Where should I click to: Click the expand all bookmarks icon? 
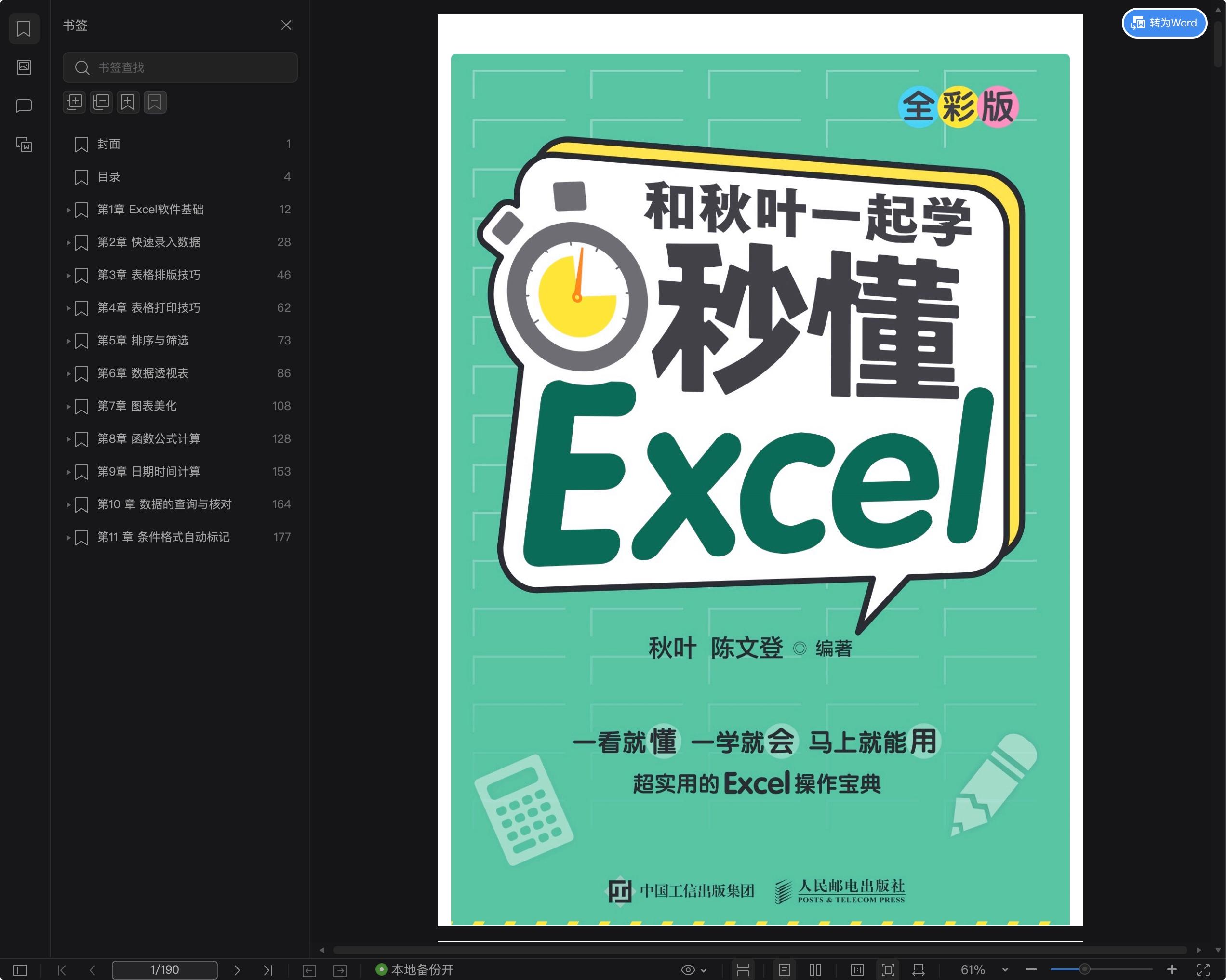[x=74, y=102]
